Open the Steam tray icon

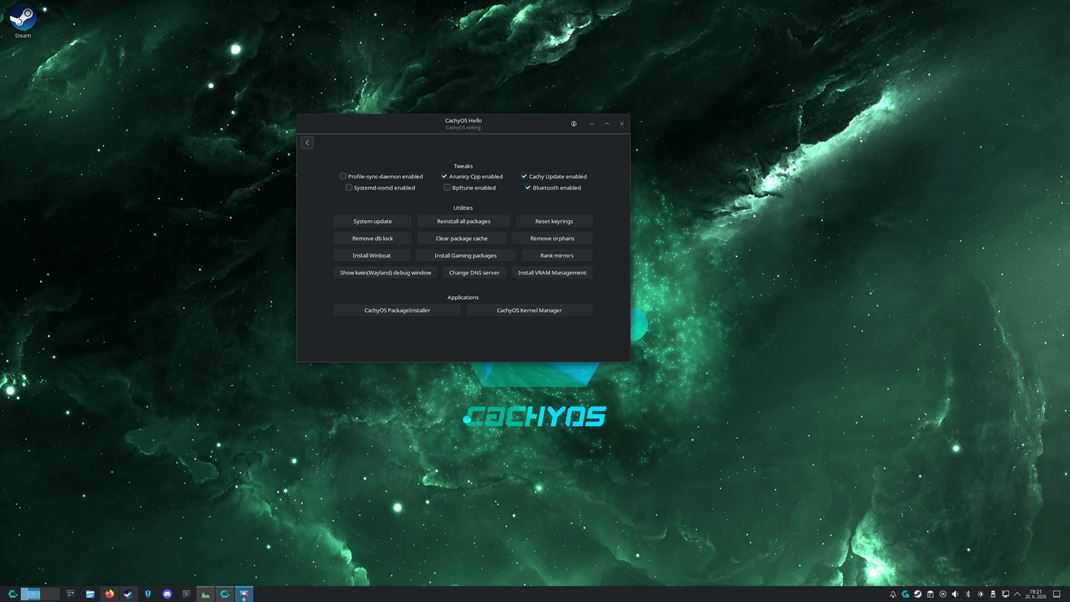click(918, 594)
